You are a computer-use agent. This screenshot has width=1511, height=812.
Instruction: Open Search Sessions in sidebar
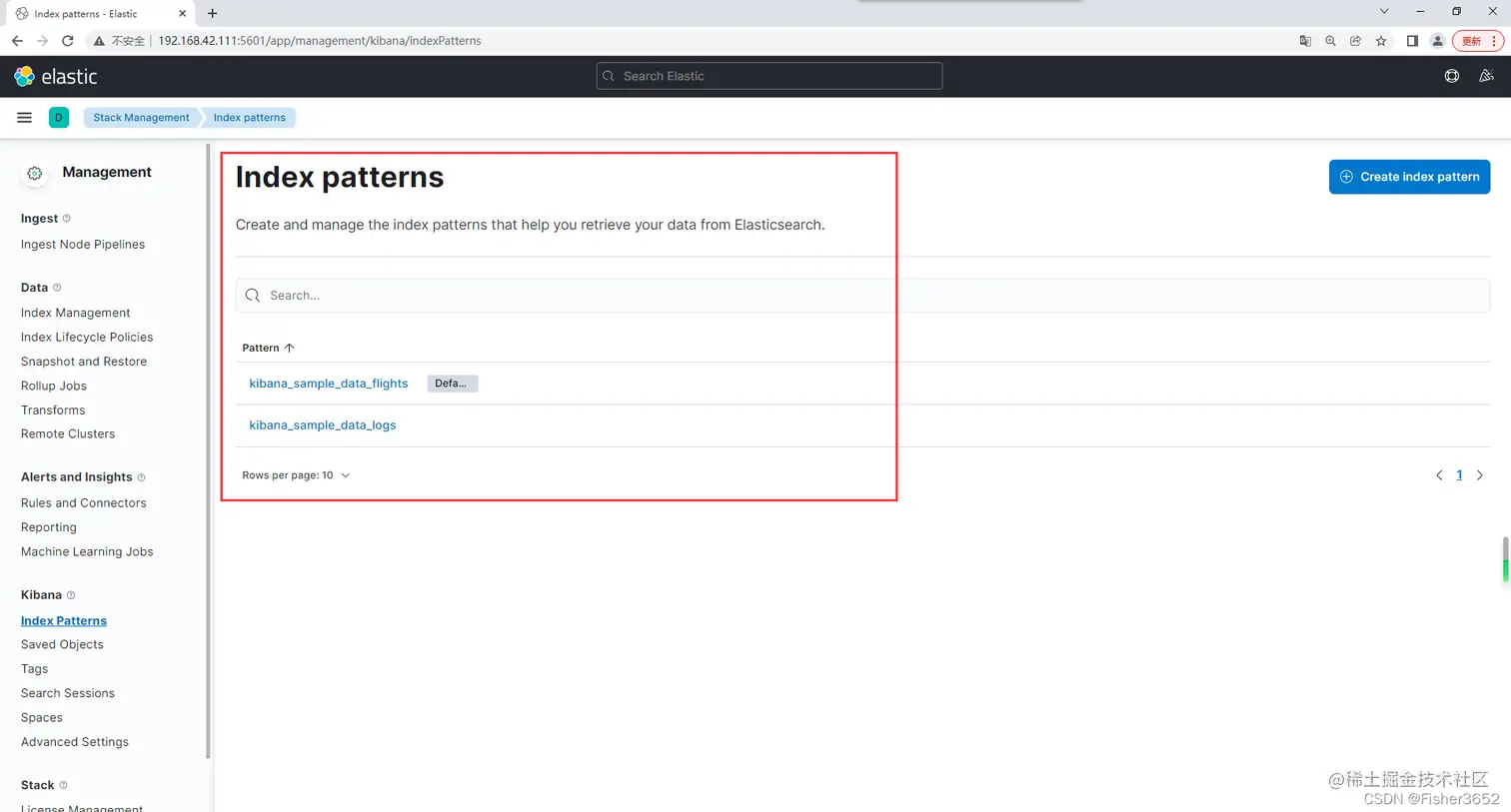(x=68, y=693)
